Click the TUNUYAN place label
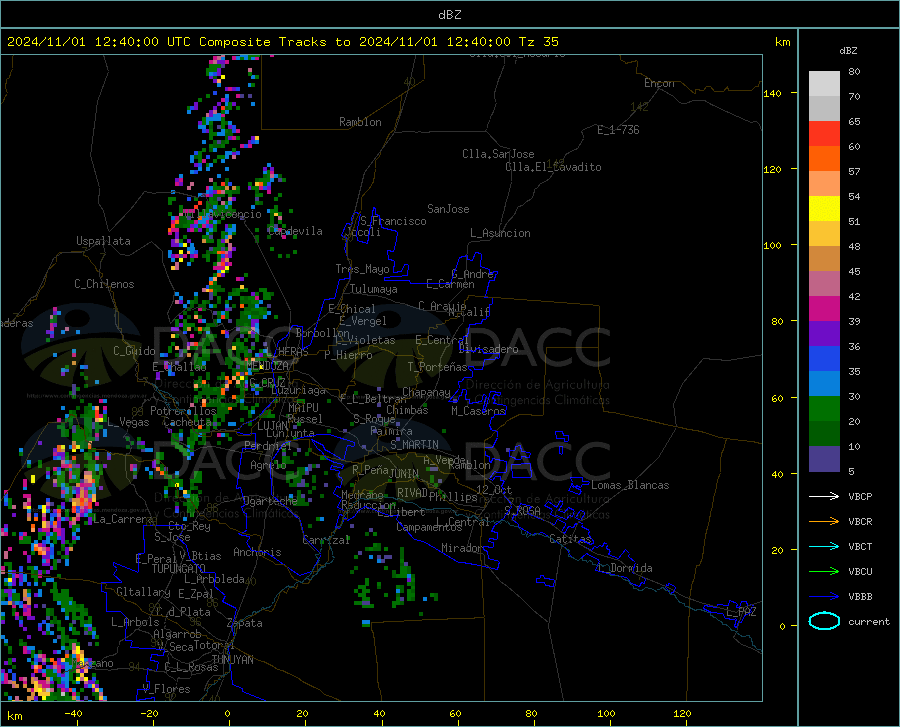Viewport: 900px width, 727px height. [232, 660]
